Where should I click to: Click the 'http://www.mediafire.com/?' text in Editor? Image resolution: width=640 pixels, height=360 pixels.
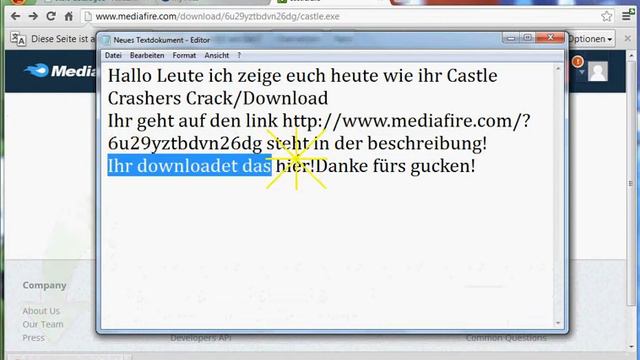point(407,121)
